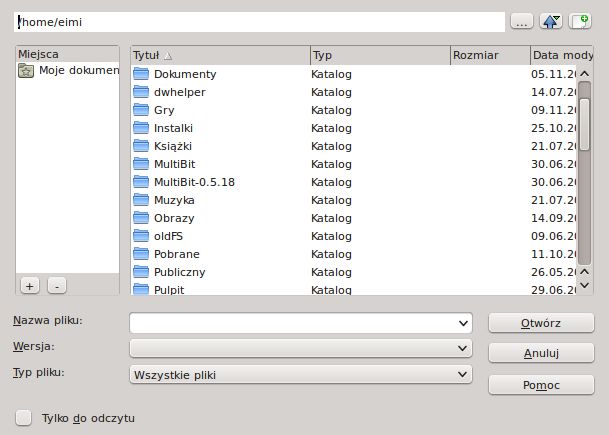Screen dimensions: 609x435
Task: Select the Moje dokumenty place entry
Action: (x=68, y=71)
